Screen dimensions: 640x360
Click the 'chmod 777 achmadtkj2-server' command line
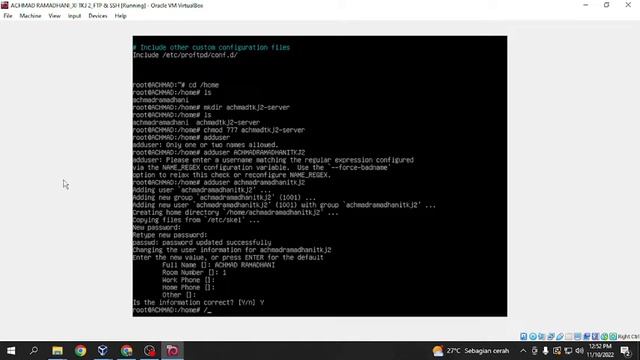point(219,130)
